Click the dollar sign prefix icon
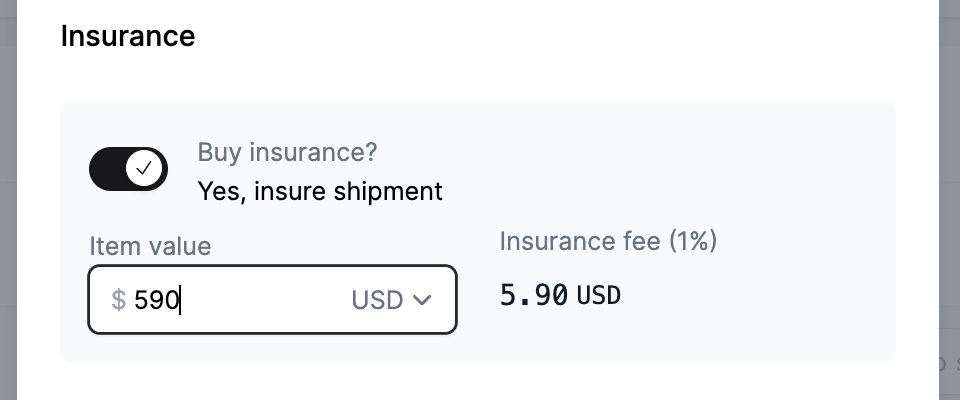Image resolution: width=960 pixels, height=400 pixels. 118,300
